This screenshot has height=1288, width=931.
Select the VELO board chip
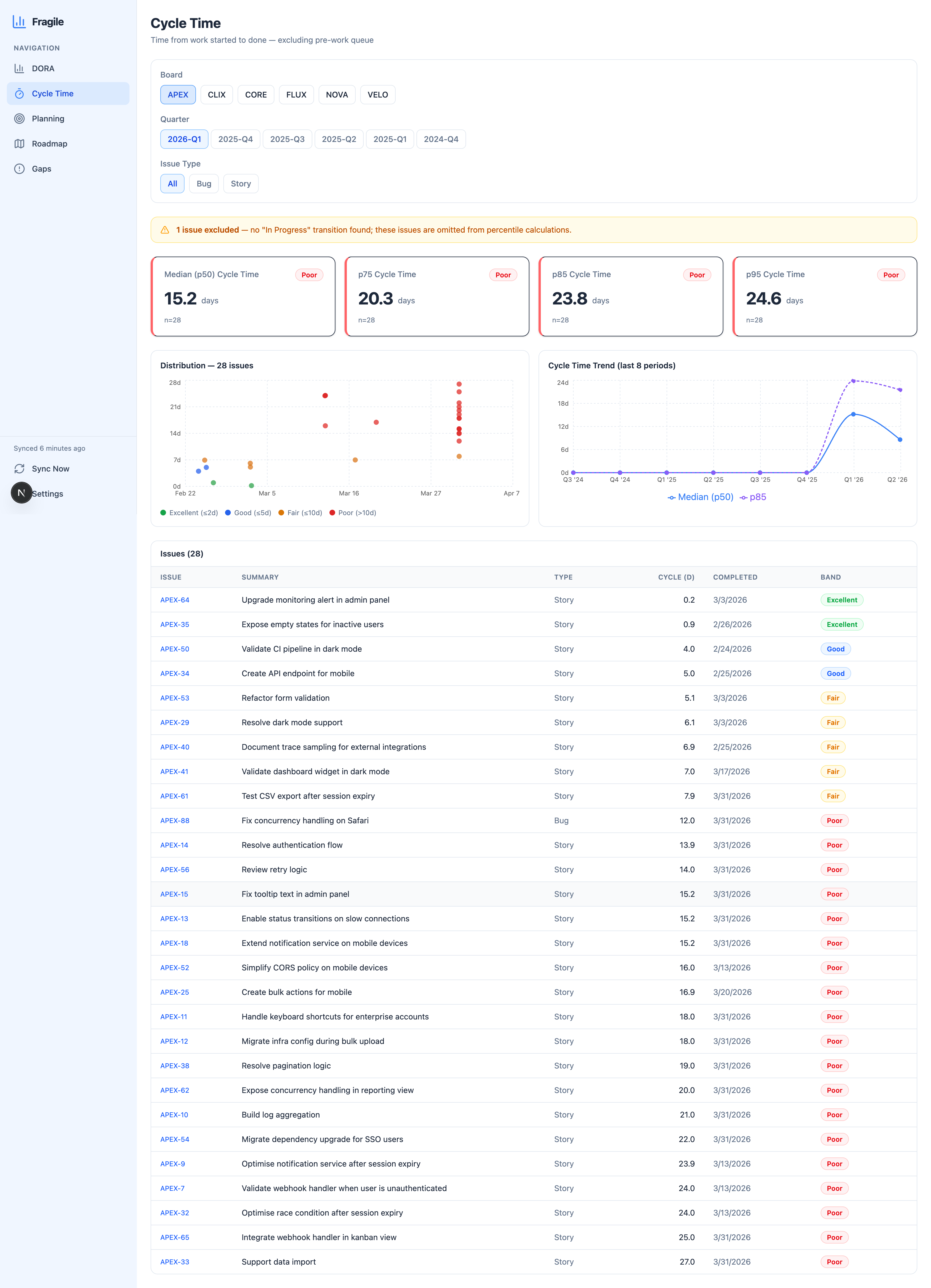377,95
